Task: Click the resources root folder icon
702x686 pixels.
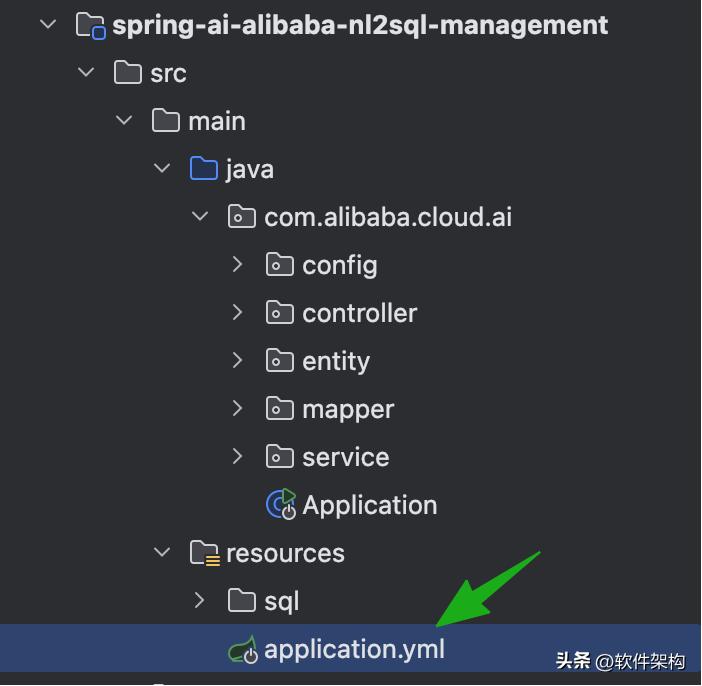Action: point(204,553)
